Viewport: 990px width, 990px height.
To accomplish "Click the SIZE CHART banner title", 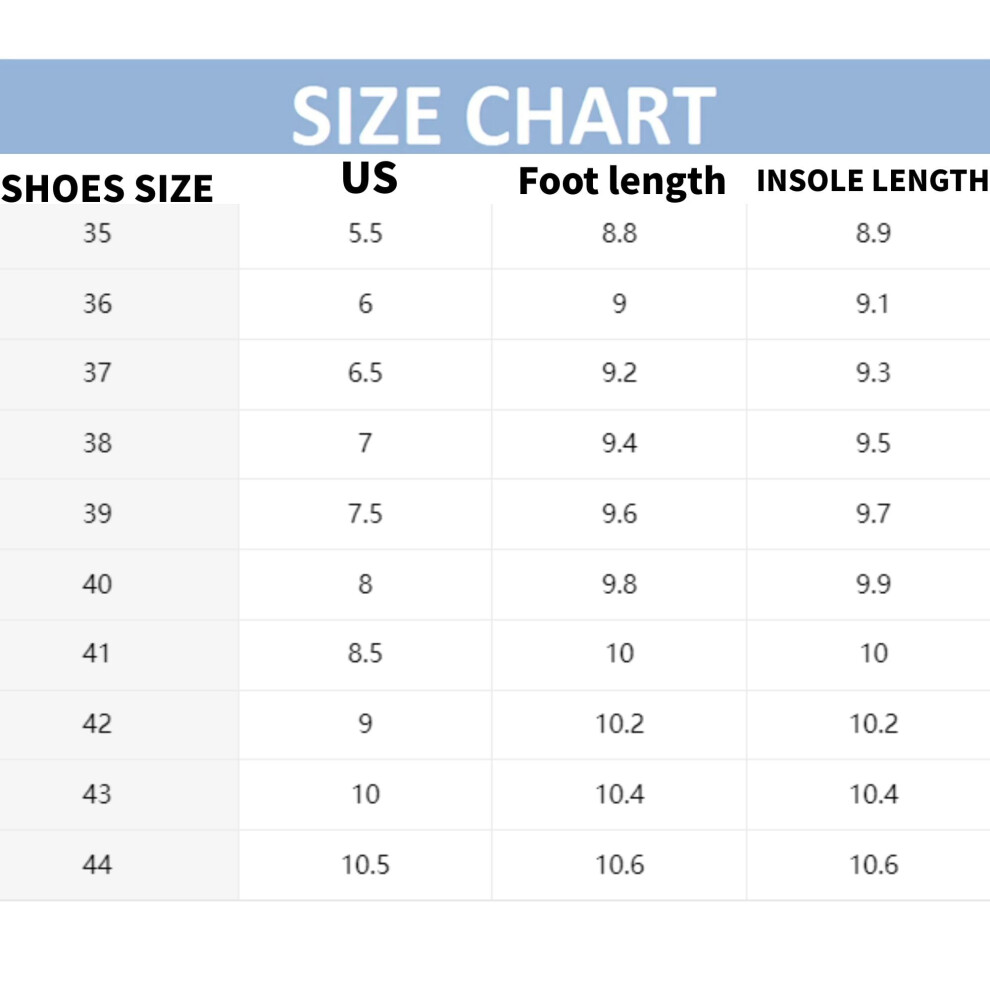I will tap(503, 116).
